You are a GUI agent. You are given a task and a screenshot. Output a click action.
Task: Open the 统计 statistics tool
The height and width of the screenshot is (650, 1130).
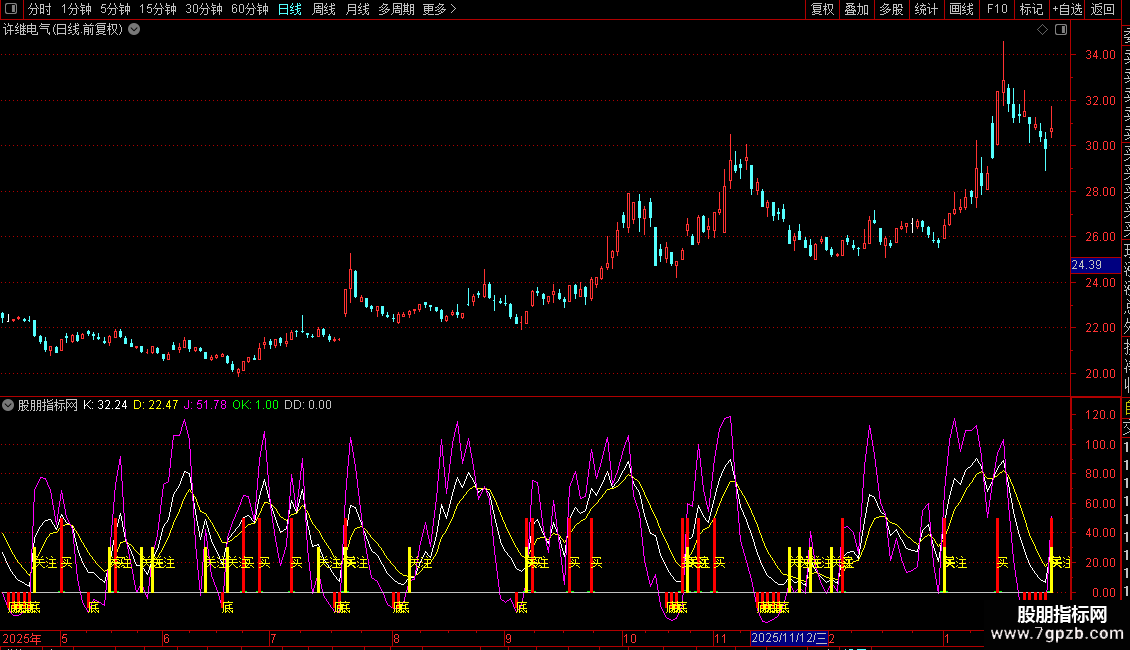coord(926,9)
